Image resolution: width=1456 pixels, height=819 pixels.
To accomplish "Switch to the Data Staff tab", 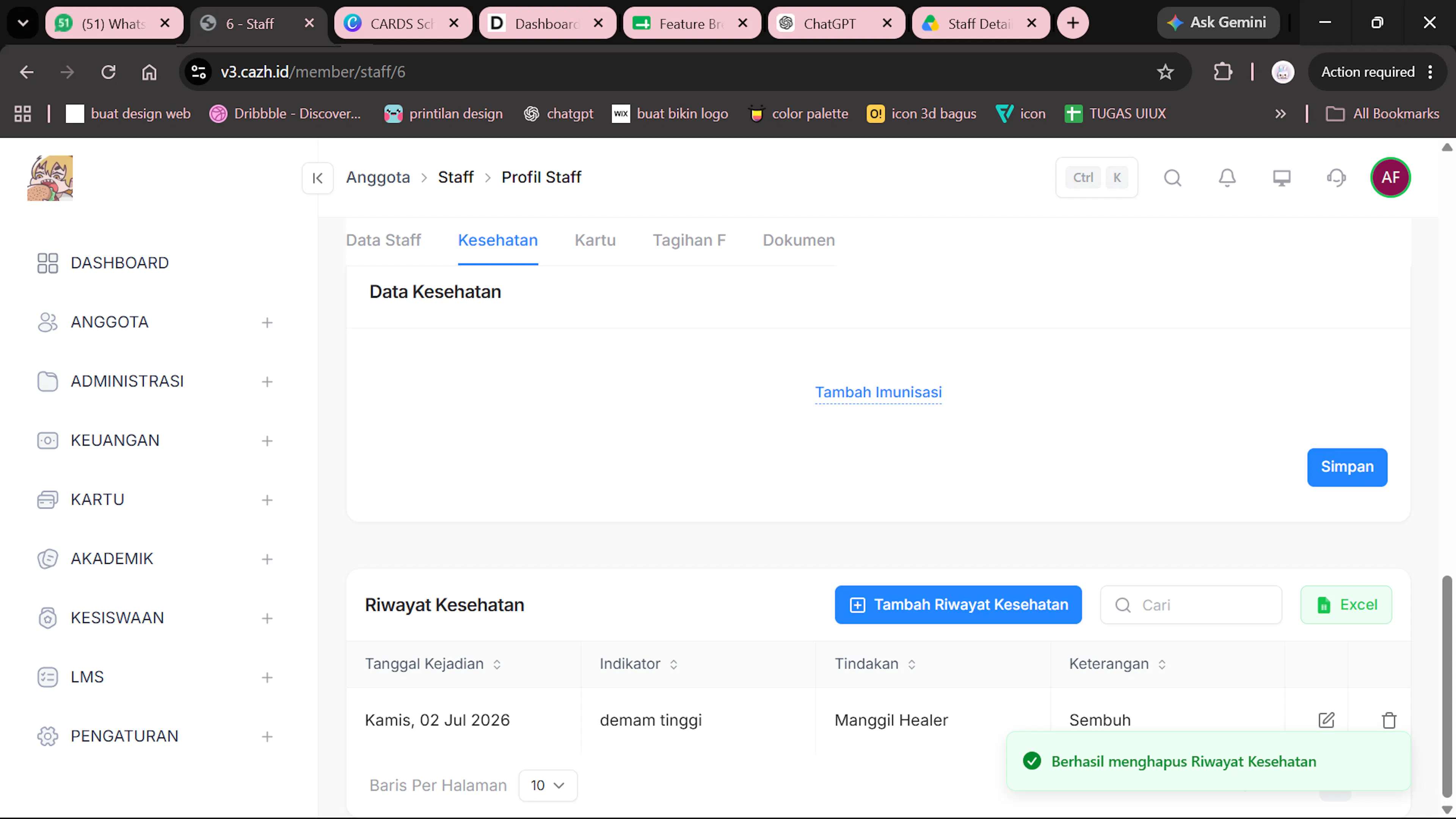I will click(x=383, y=240).
